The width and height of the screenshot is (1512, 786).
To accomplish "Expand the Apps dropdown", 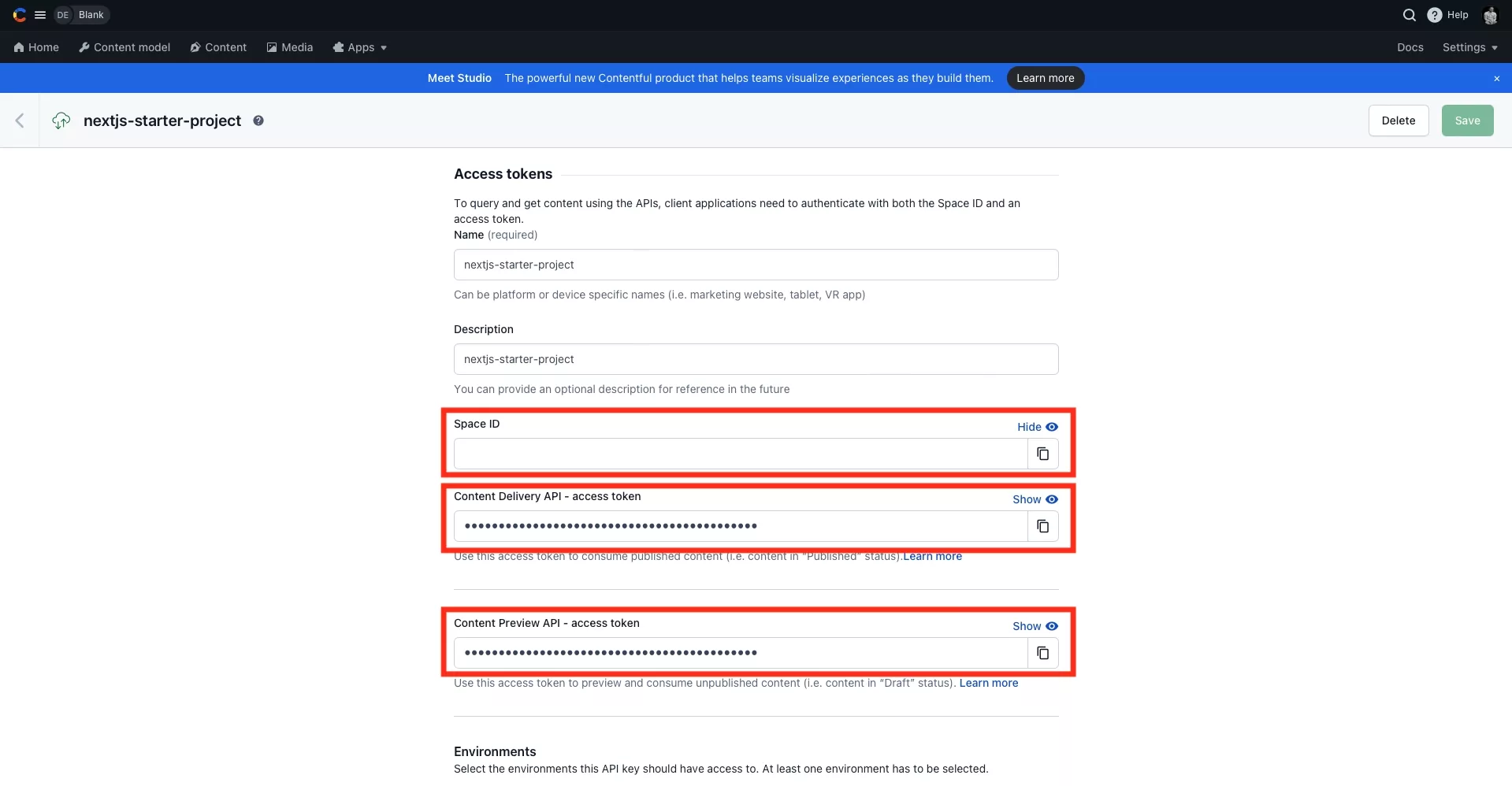I will [360, 47].
